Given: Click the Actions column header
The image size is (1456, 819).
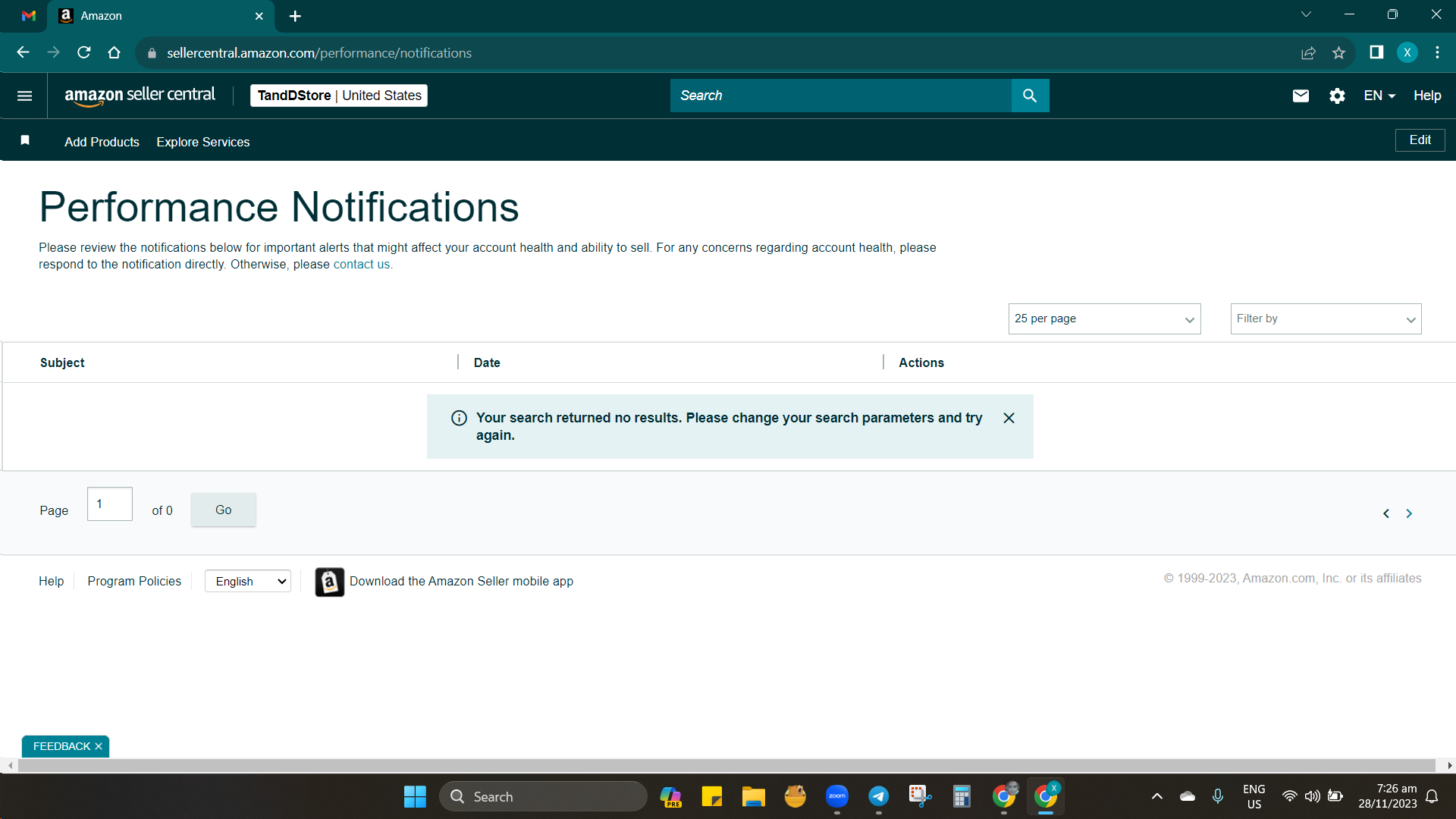Looking at the screenshot, I should tap(921, 362).
